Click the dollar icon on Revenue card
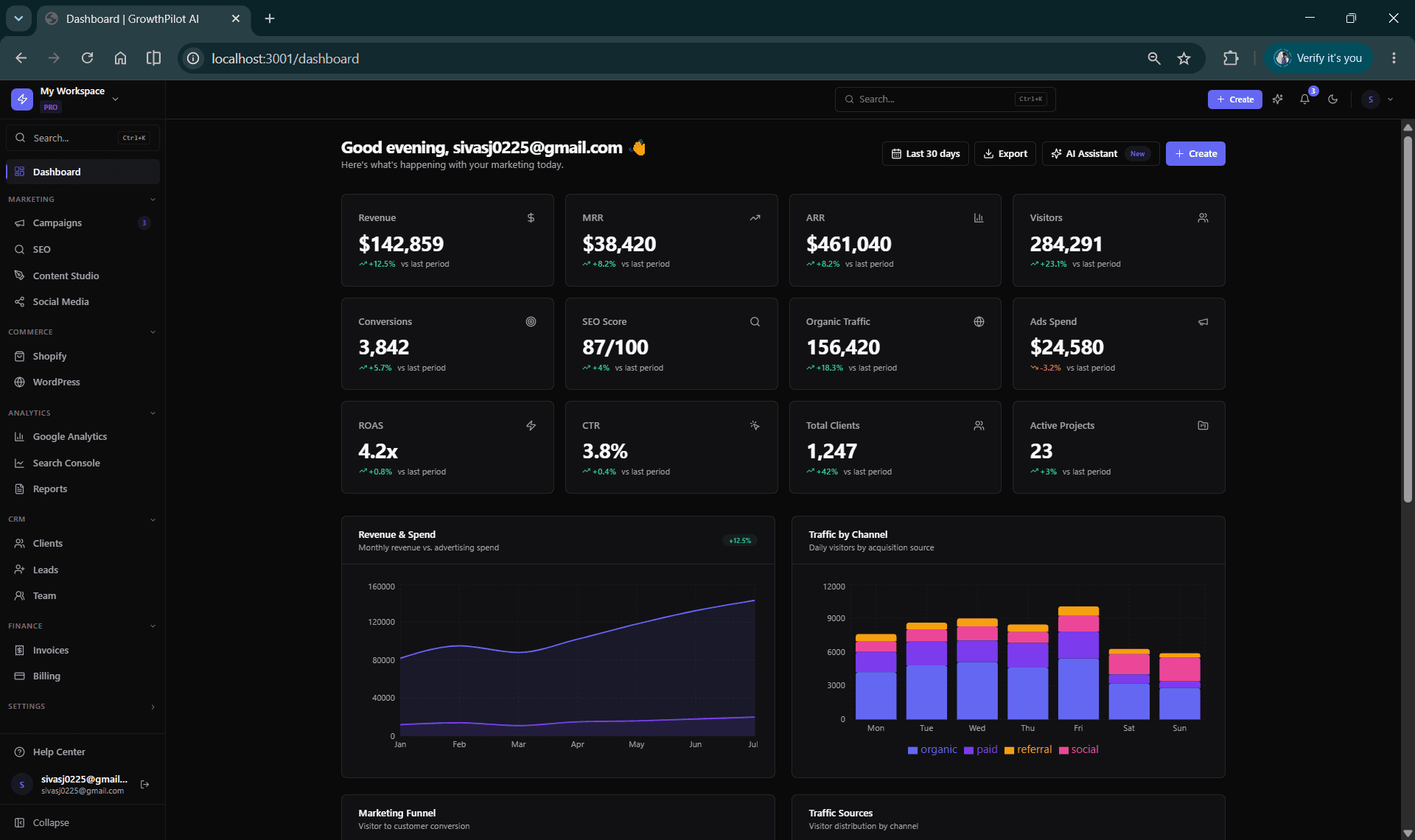 pyautogui.click(x=531, y=218)
